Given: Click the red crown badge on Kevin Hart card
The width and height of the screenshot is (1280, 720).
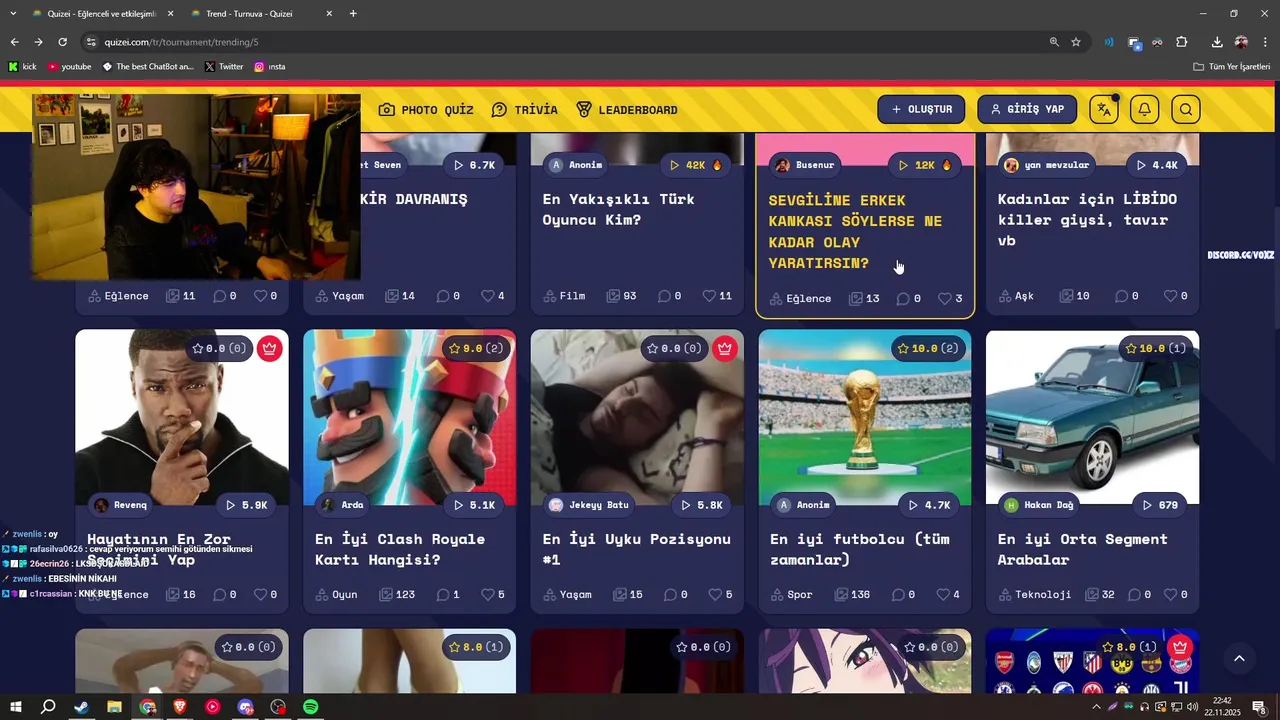Looking at the screenshot, I should click(269, 348).
